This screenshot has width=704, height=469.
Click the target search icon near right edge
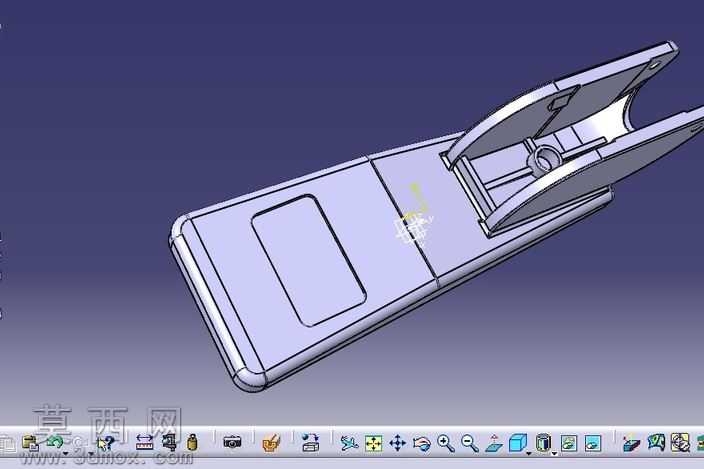[680, 443]
